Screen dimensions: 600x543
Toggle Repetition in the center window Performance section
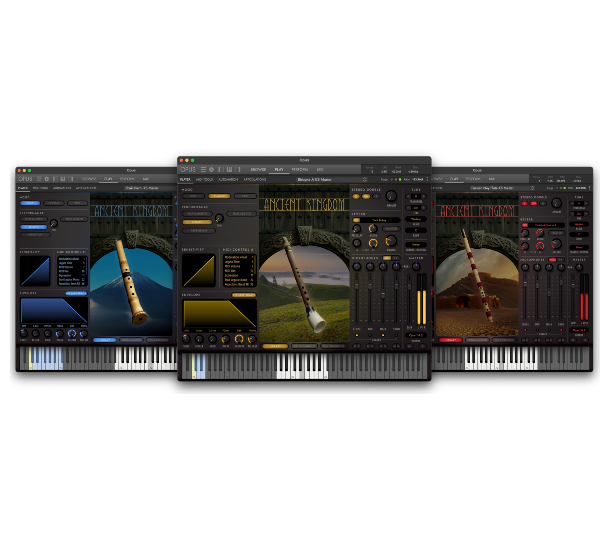coord(199,231)
